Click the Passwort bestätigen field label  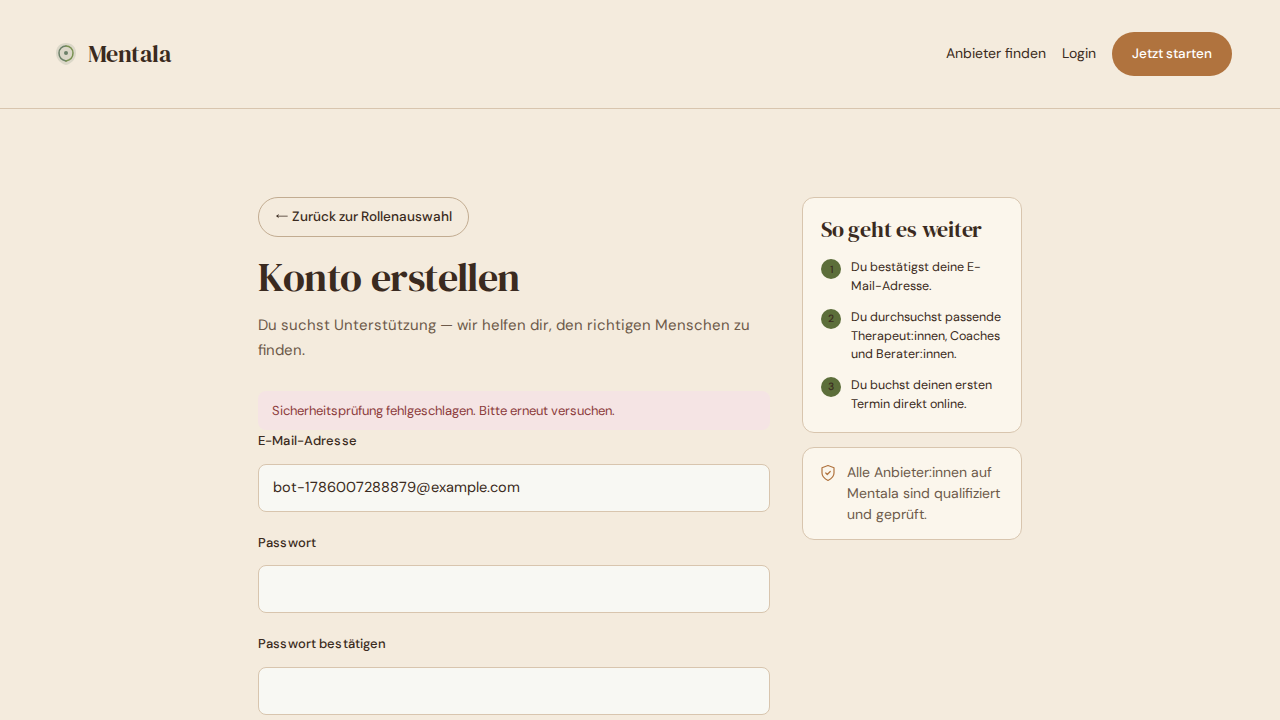pos(322,644)
